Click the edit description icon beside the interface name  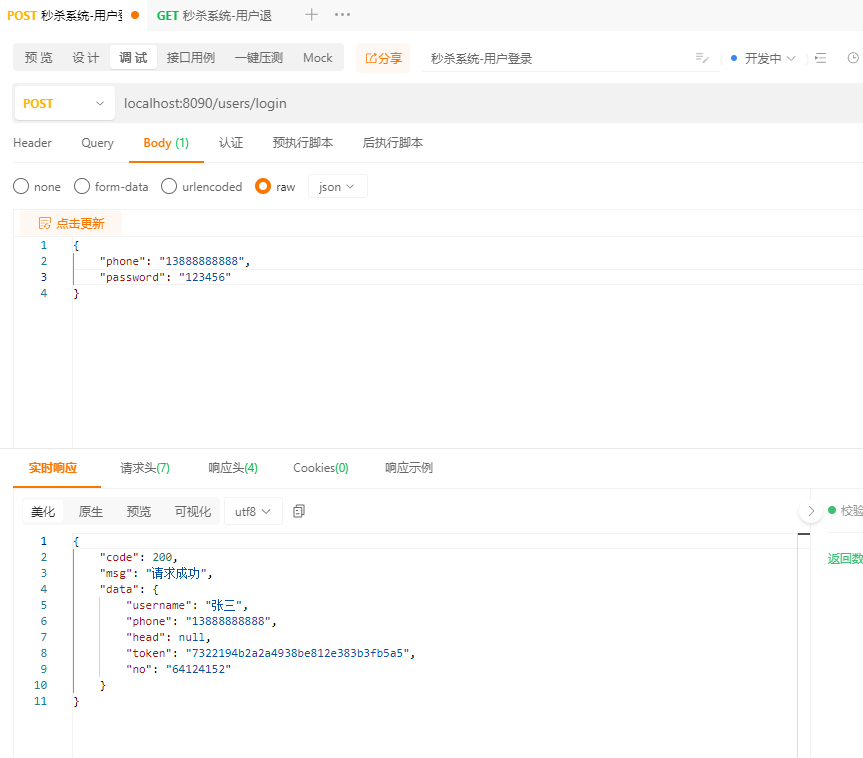pos(702,58)
